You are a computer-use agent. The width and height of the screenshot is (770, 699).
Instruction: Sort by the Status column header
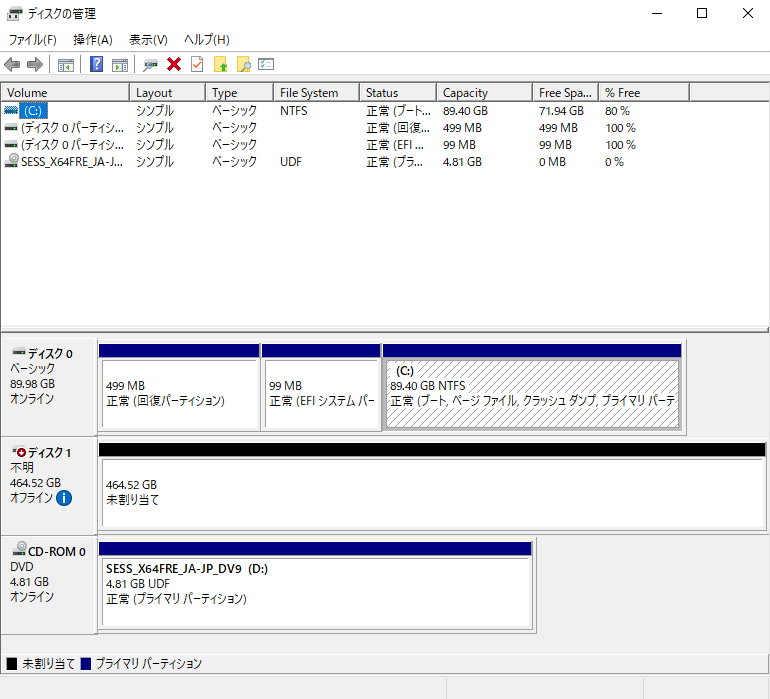[398, 92]
